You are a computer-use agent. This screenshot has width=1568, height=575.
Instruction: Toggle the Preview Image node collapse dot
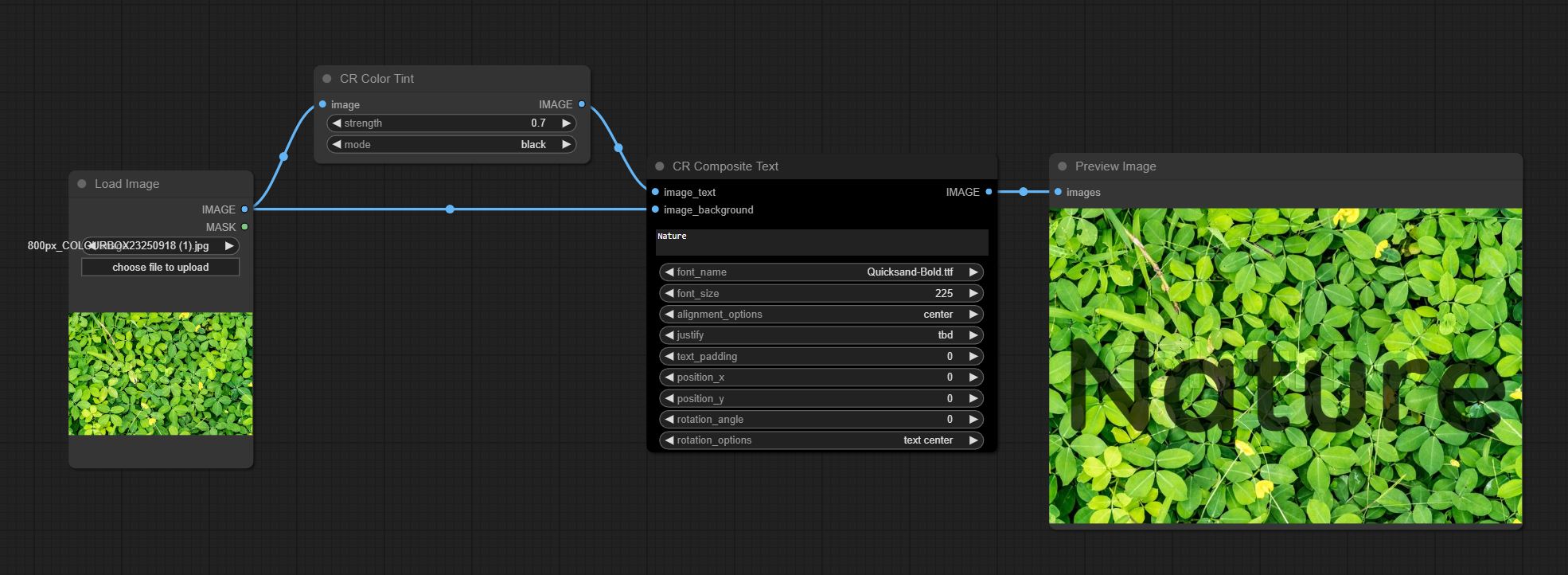pos(1062,166)
